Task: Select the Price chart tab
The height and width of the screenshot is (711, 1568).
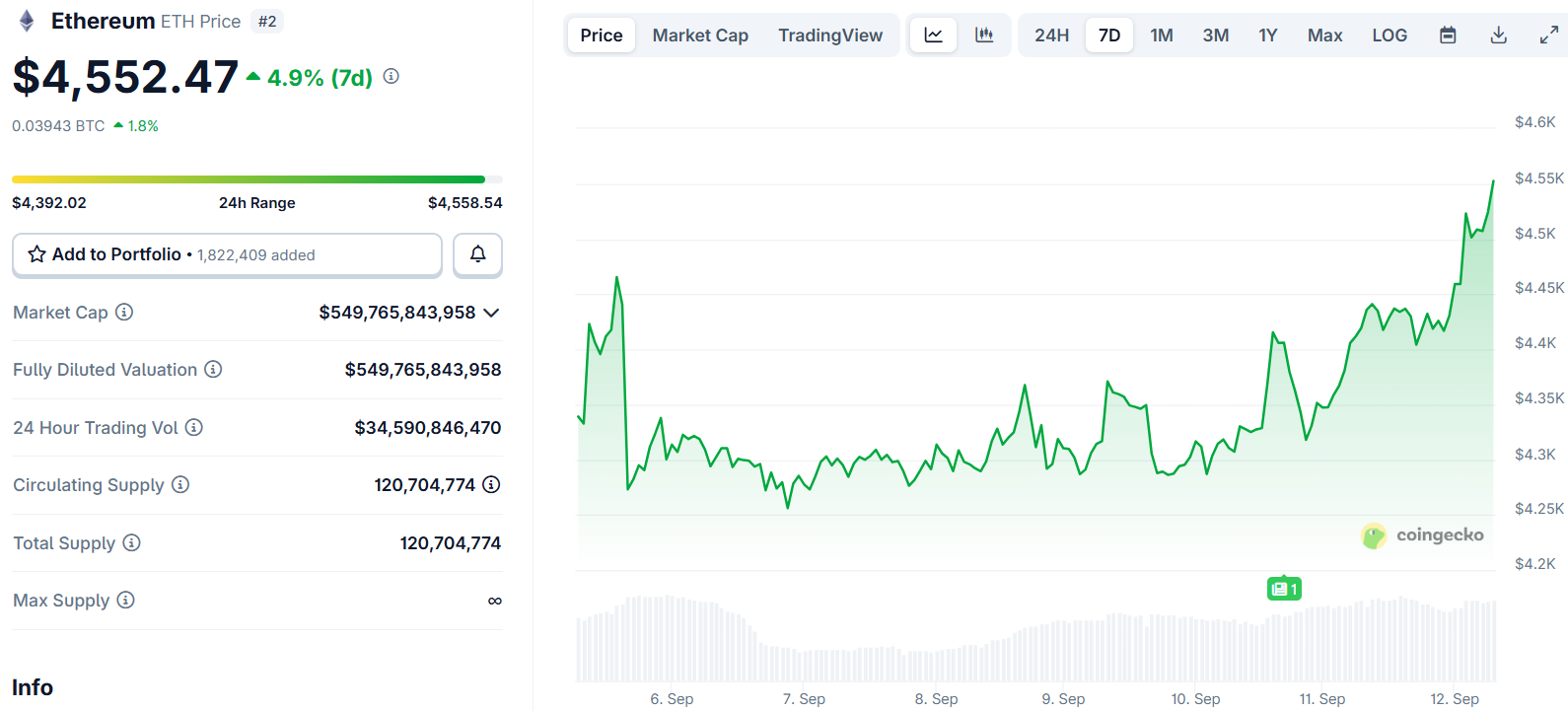Action: coord(602,36)
